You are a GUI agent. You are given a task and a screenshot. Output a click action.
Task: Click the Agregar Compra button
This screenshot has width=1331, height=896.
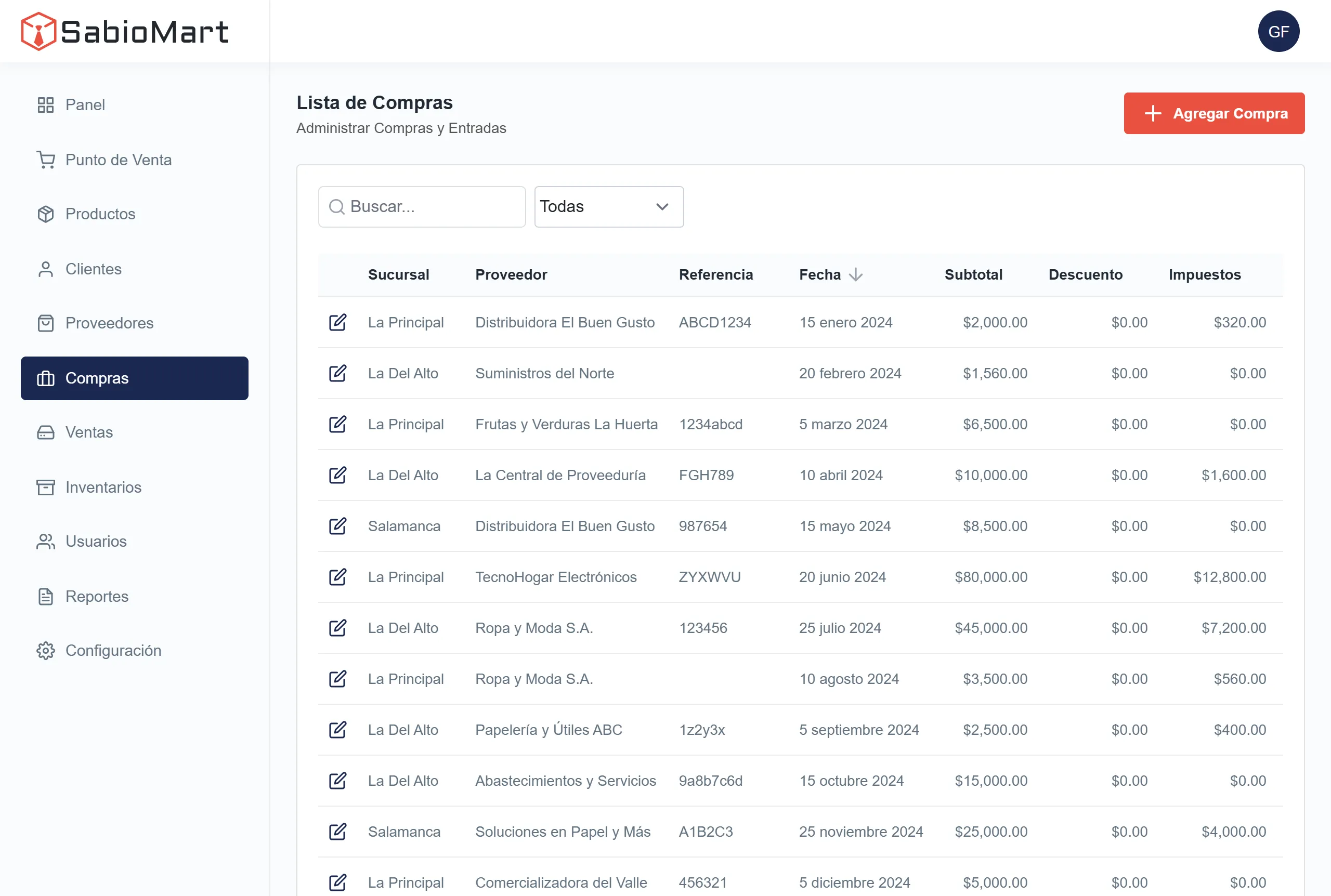coord(1214,113)
